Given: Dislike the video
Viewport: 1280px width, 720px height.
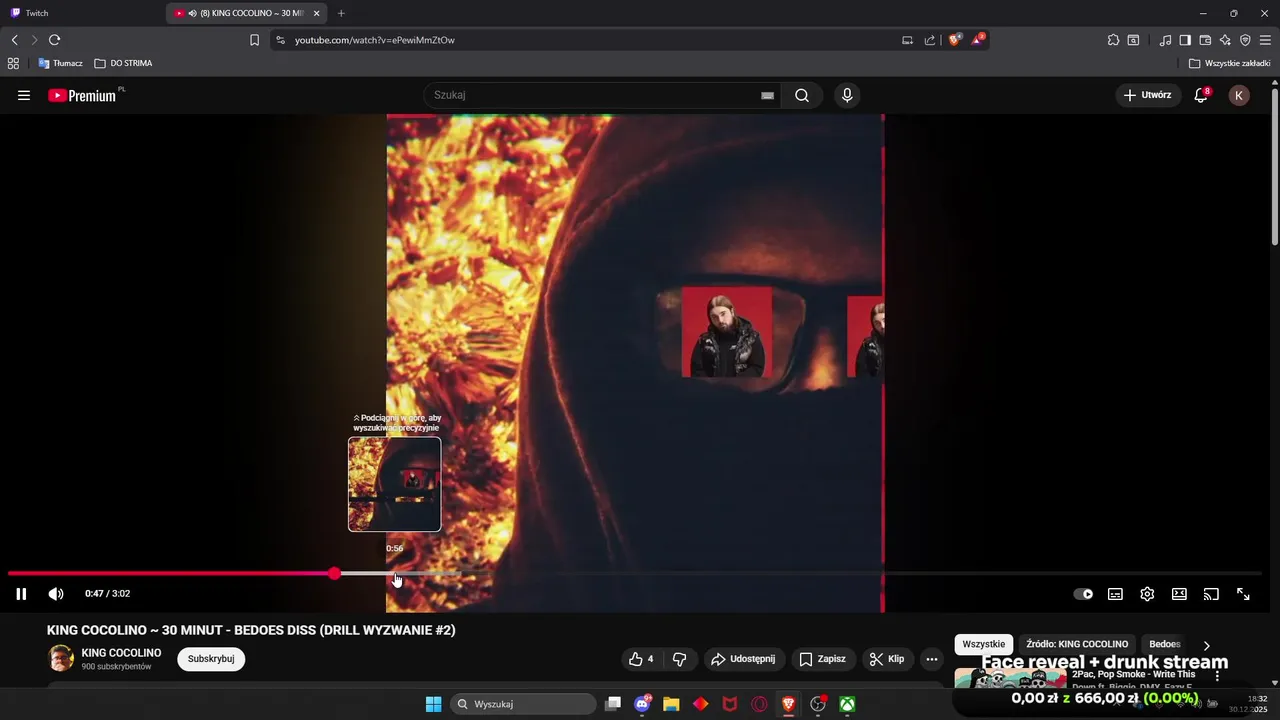Looking at the screenshot, I should click(x=680, y=659).
